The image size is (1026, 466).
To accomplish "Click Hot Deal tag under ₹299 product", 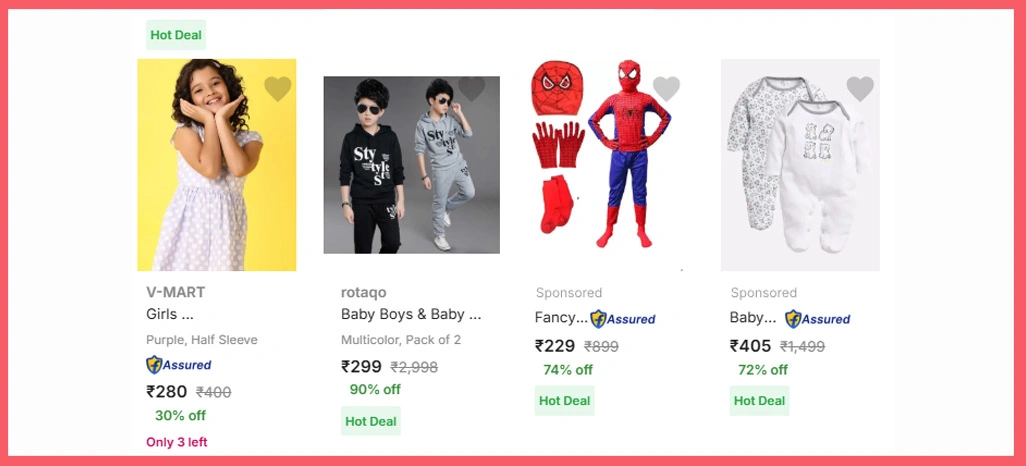I will [371, 421].
